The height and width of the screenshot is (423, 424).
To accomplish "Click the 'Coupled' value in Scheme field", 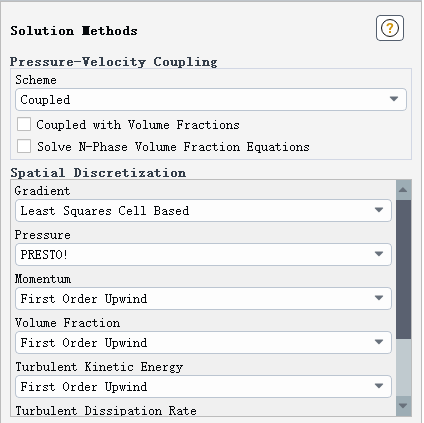I will (x=45, y=100).
